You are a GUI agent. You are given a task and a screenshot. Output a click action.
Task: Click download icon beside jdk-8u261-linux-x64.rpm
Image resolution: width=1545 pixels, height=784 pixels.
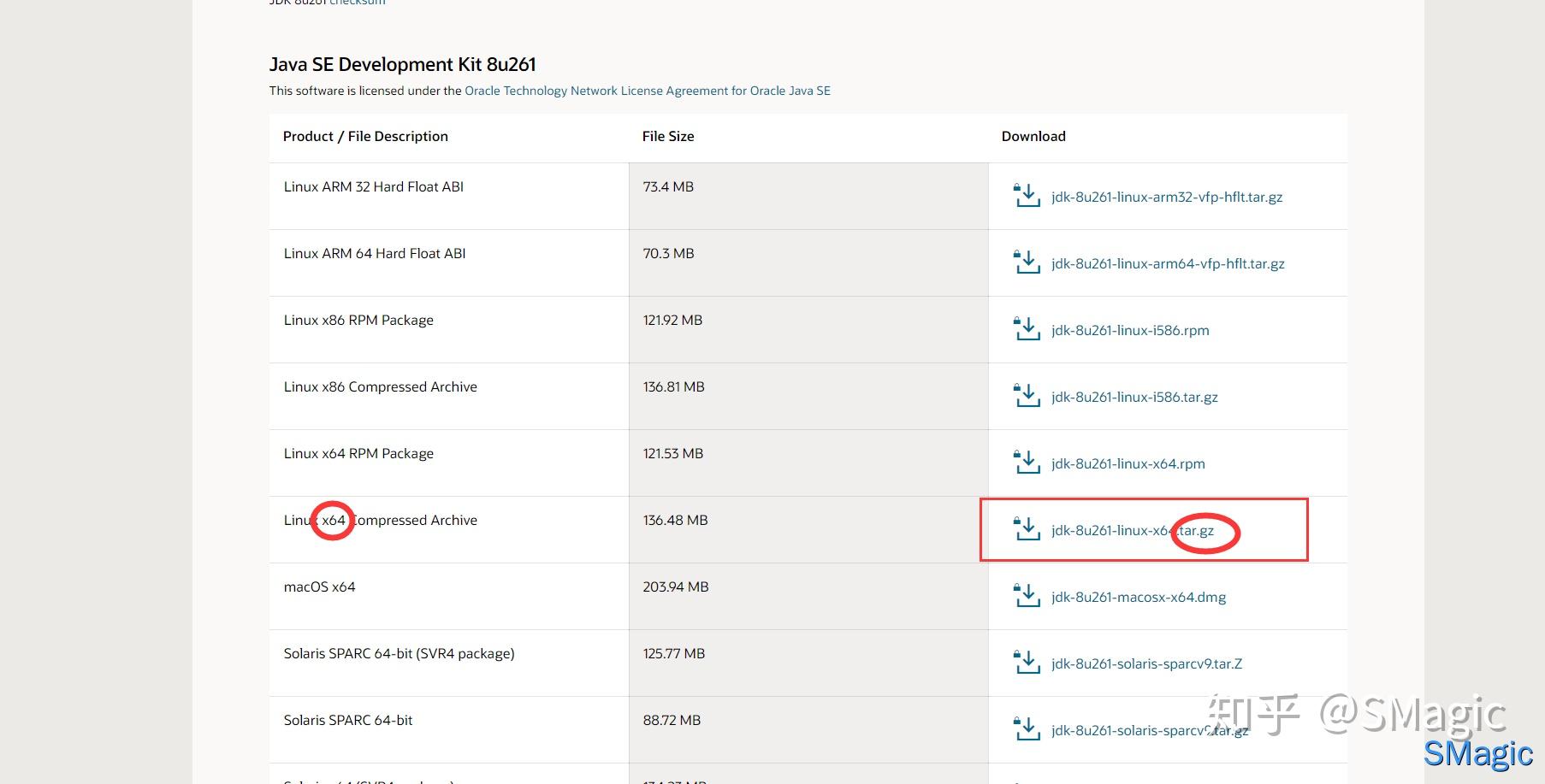(1027, 463)
